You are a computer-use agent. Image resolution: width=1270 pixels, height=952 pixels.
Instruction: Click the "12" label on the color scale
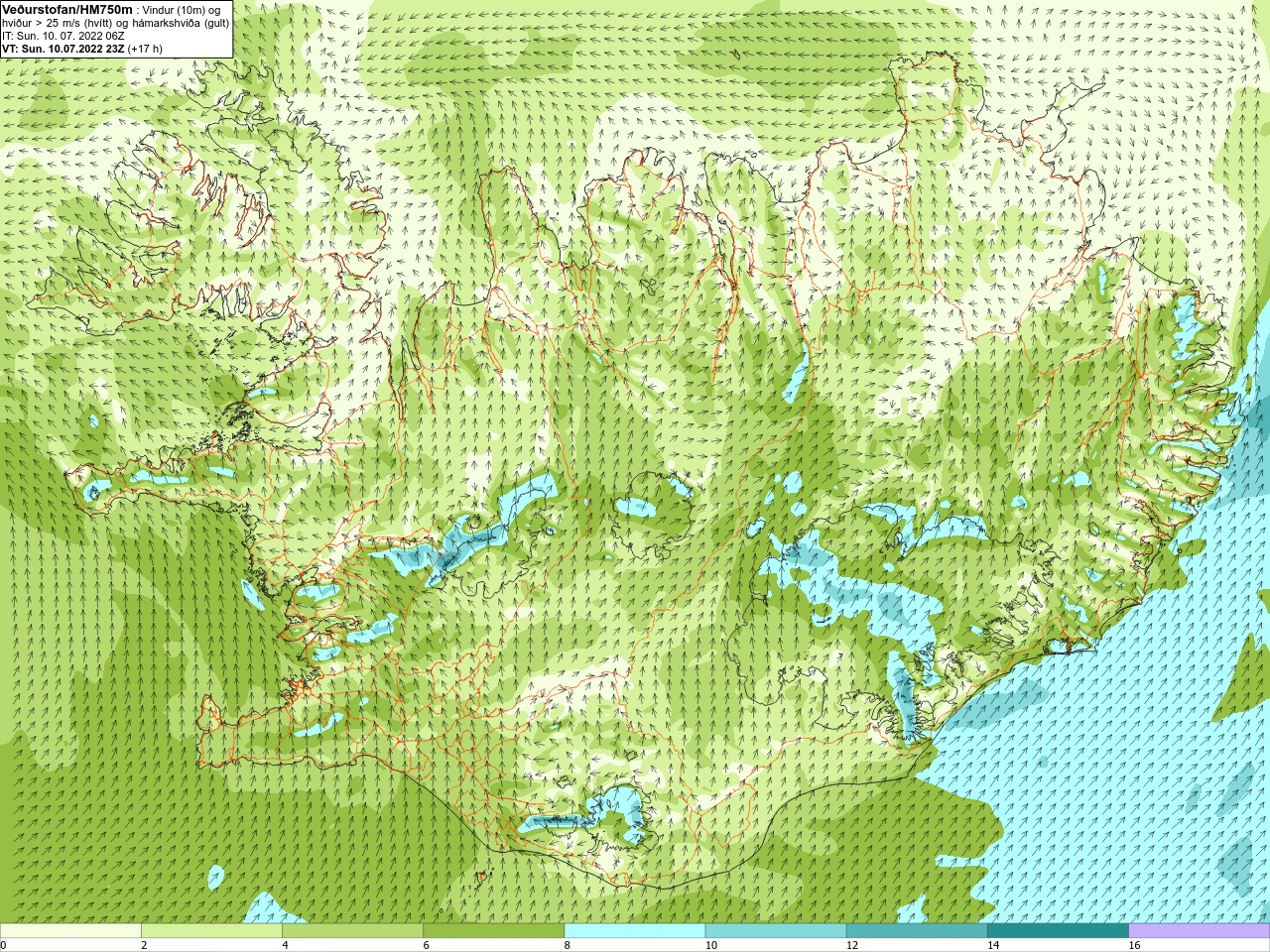coord(852,945)
